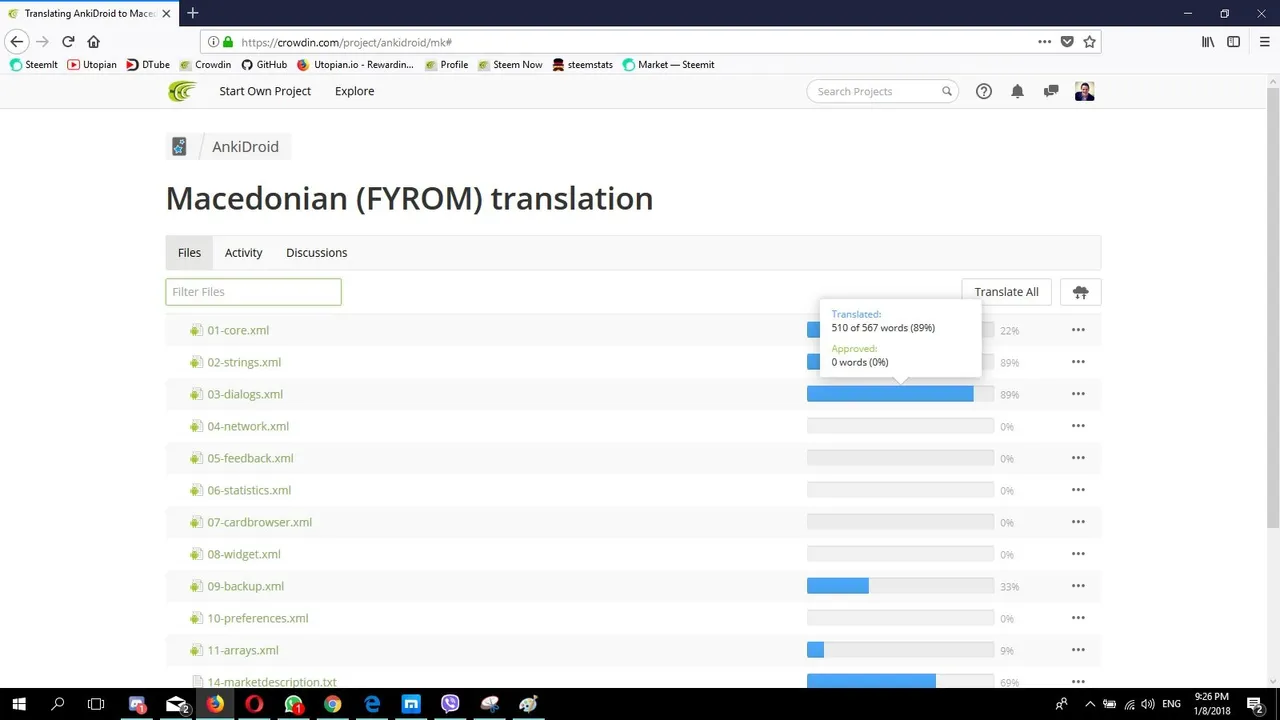The height and width of the screenshot is (720, 1280).
Task: Open 09-backup.xml file link
Action: [245, 586]
